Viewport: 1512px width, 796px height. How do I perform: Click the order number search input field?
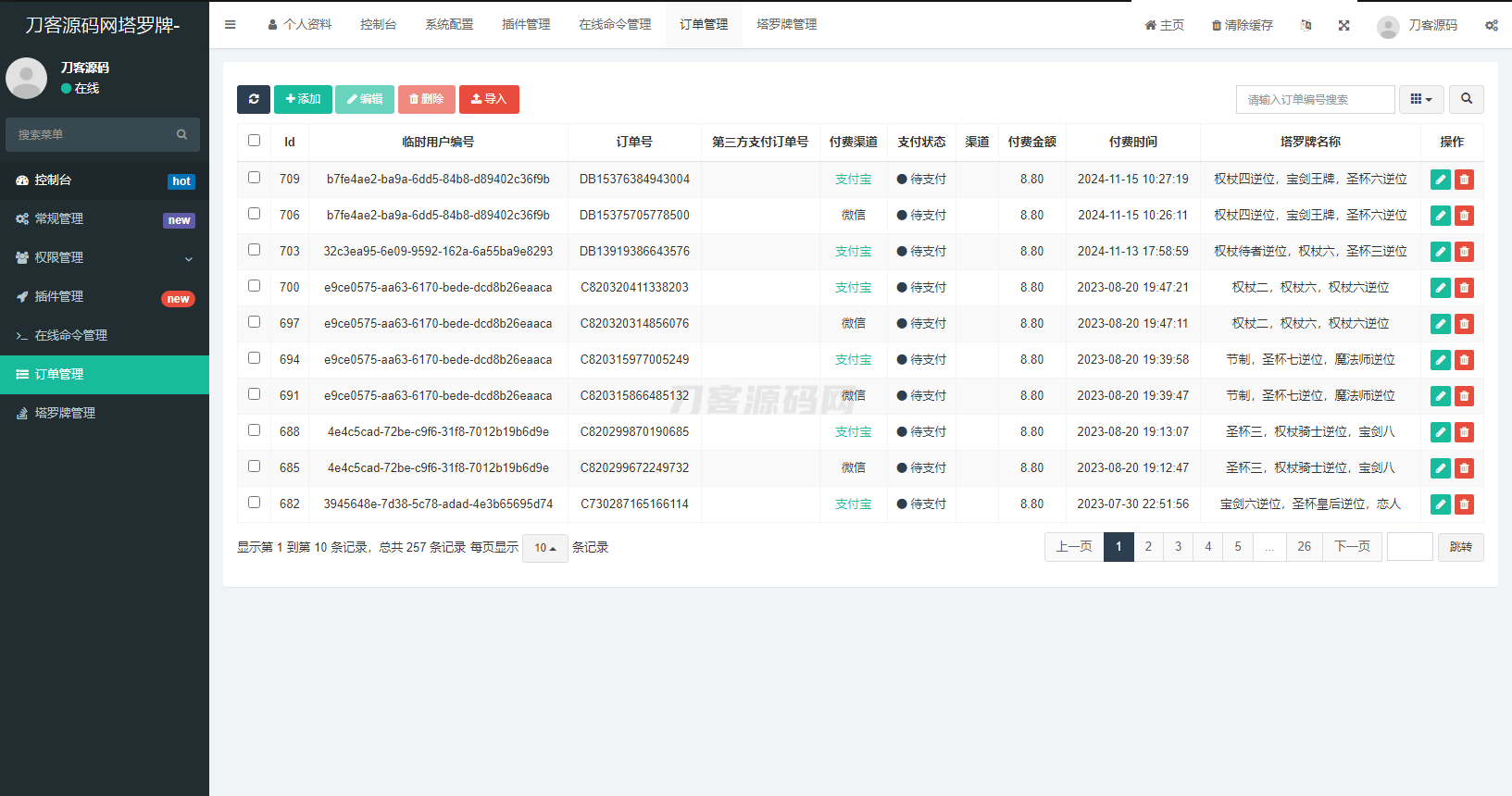point(1314,99)
